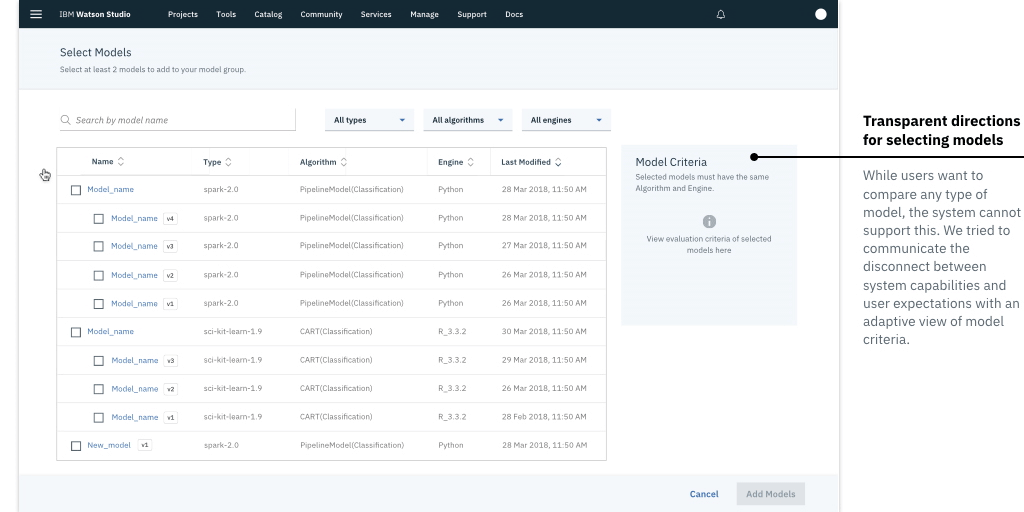This screenshot has width=1024, height=512.
Task: Click the Model Criteria info icon
Action: (x=709, y=221)
